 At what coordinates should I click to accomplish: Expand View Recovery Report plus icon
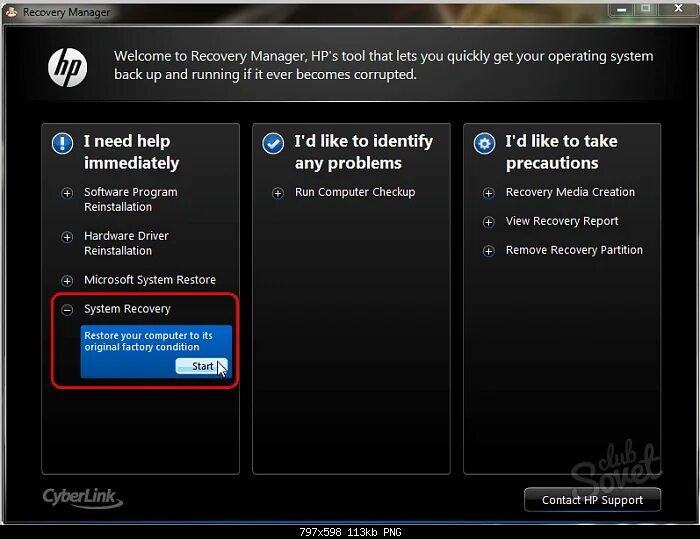pos(488,222)
